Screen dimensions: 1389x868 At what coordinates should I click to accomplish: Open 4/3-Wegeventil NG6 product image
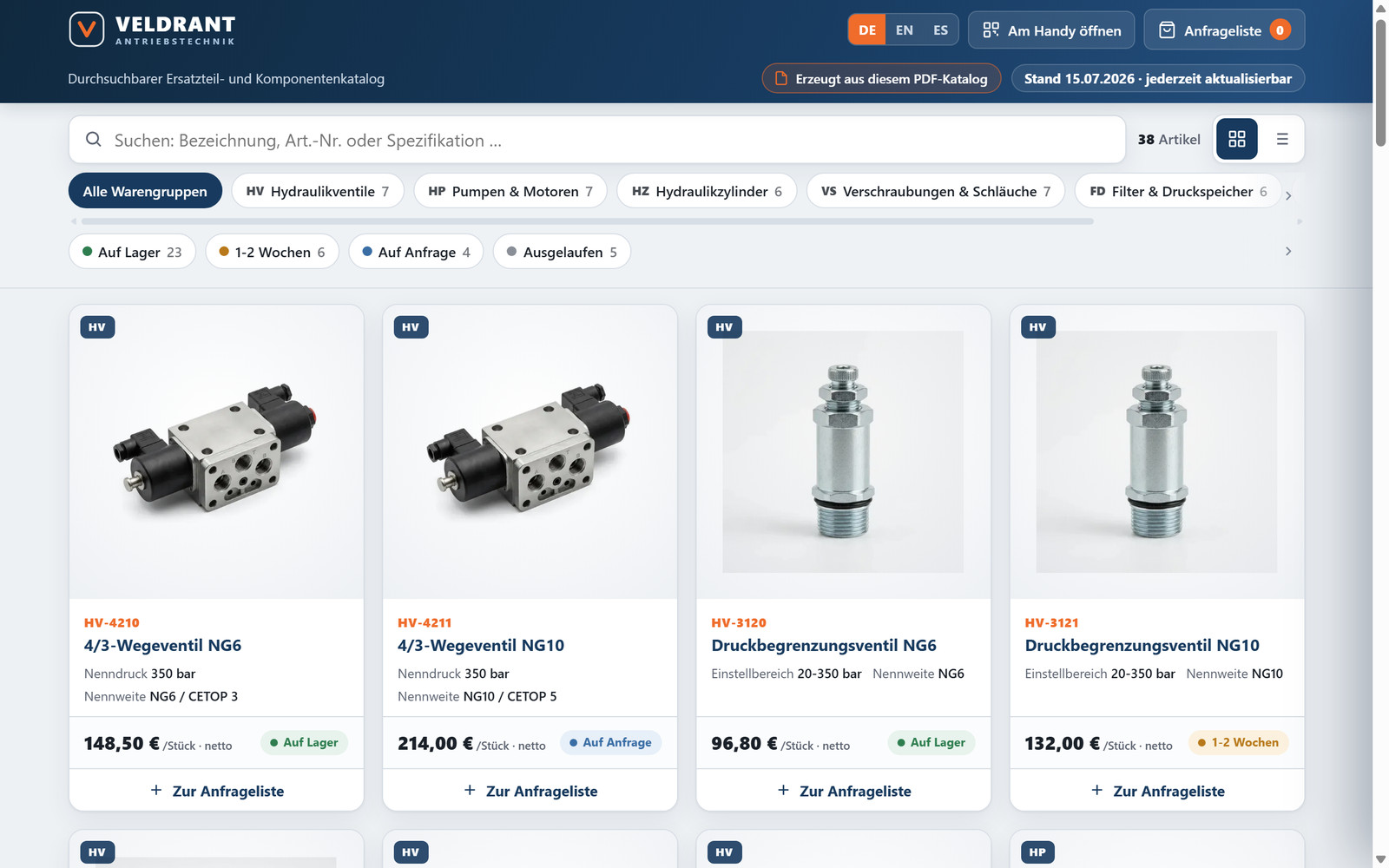pos(216,451)
